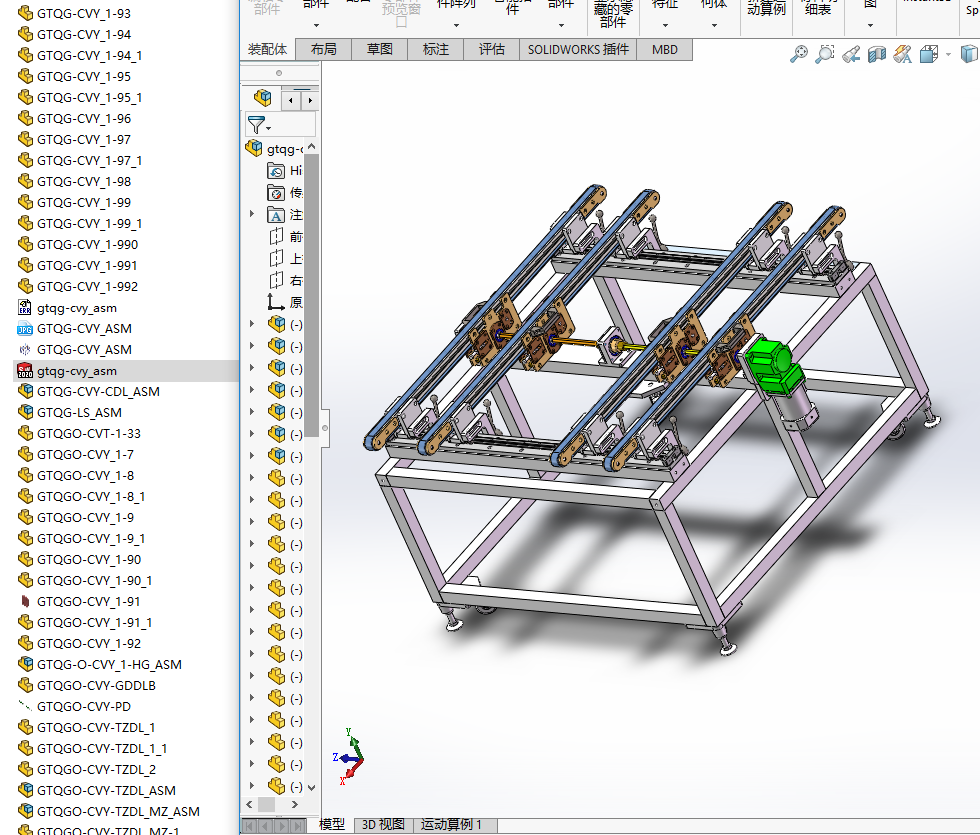This screenshot has width=980, height=835.
Task: Click the 细表 bill of materials button
Action: (818, 9)
